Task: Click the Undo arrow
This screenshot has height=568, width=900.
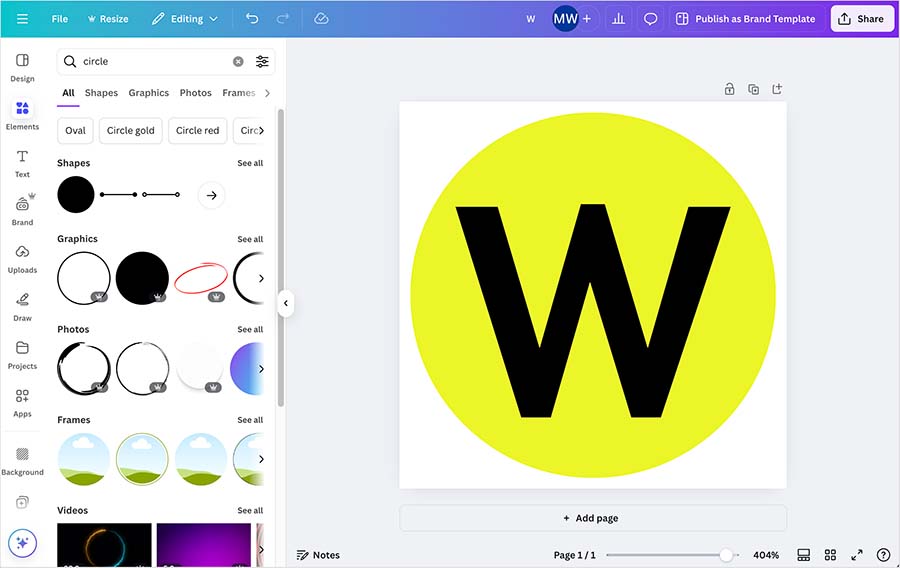Action: [252, 18]
